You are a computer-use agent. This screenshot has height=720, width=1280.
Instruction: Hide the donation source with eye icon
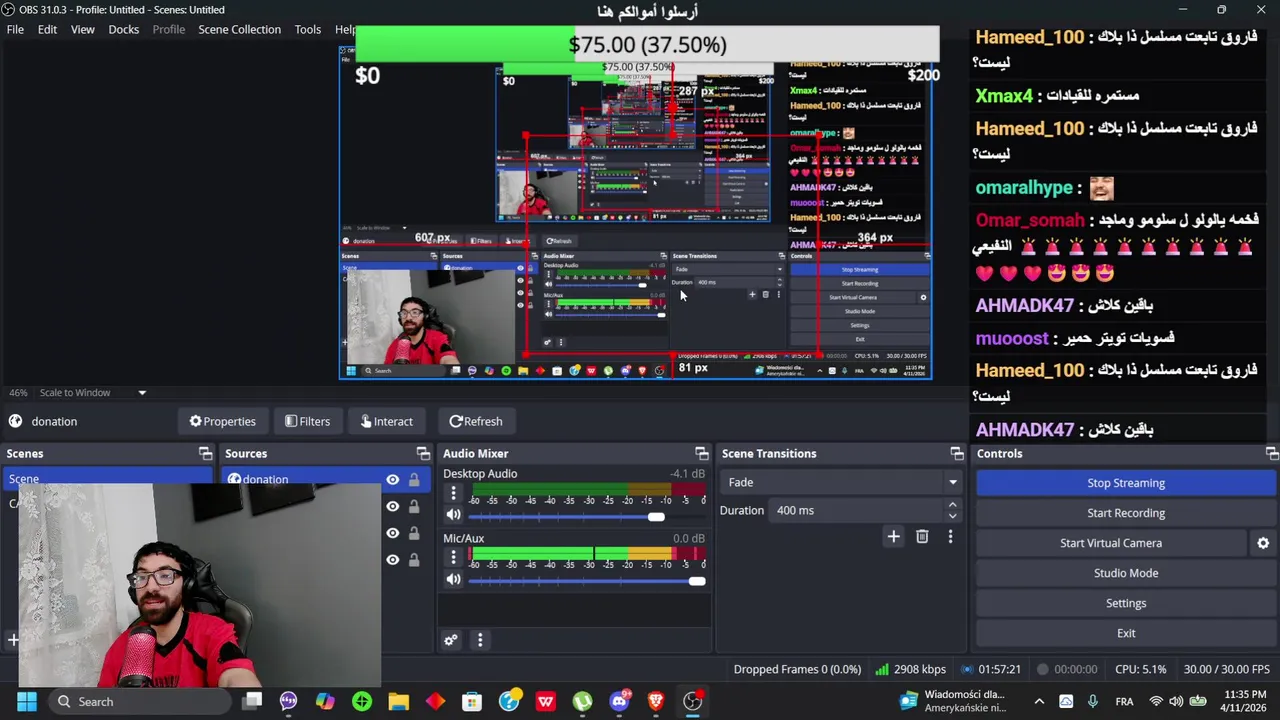[x=392, y=480]
